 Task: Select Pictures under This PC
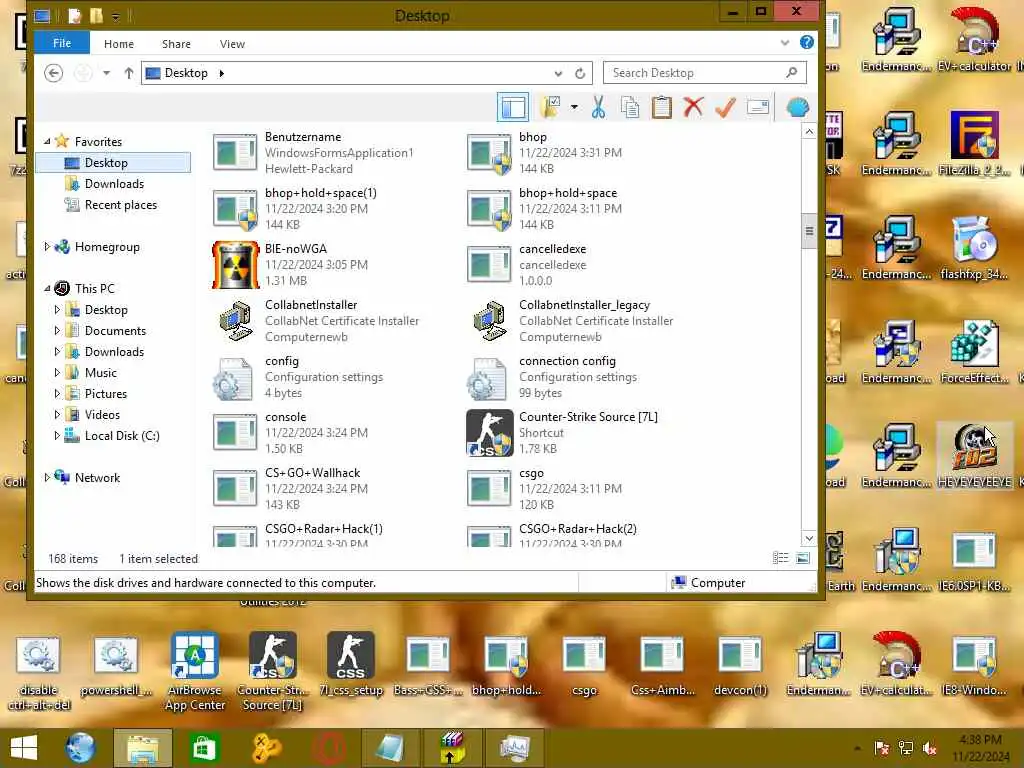pyautogui.click(x=106, y=393)
